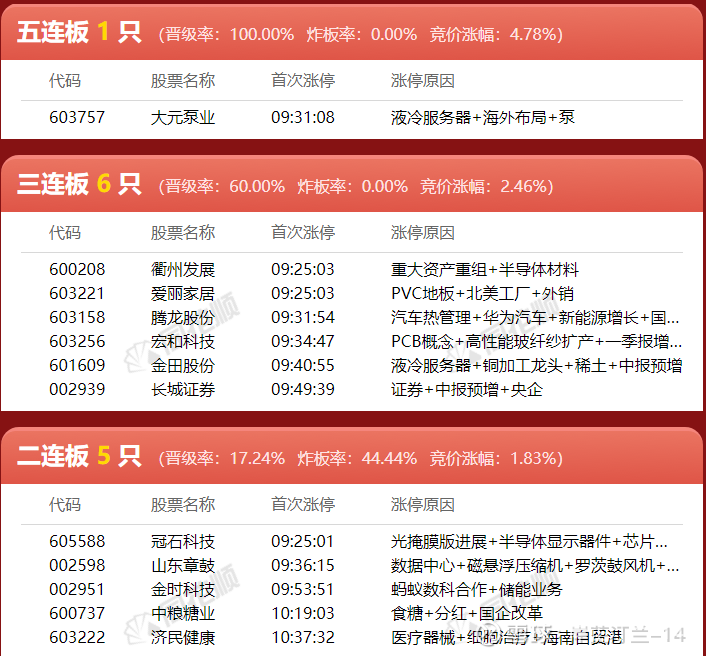Open stock name 冠石科技
The image size is (706, 656).
183,541
